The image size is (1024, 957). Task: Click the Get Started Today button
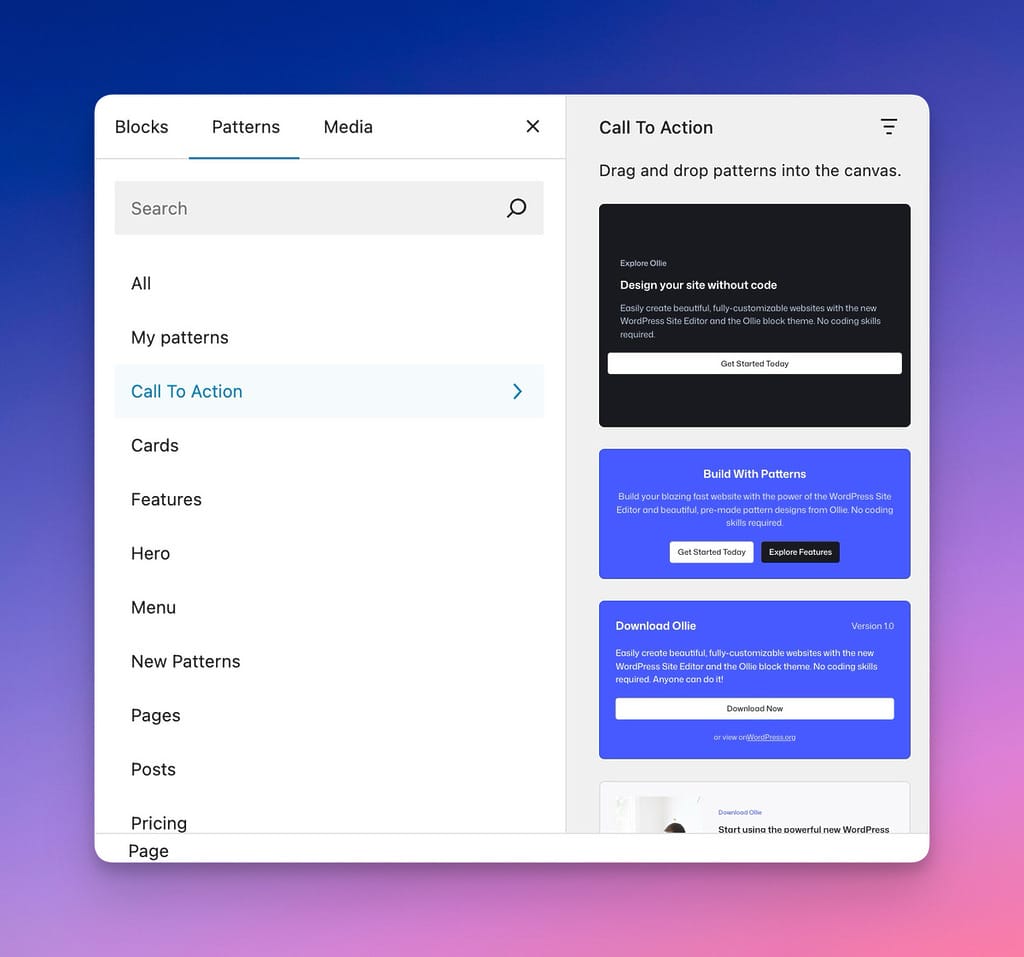click(x=754, y=363)
